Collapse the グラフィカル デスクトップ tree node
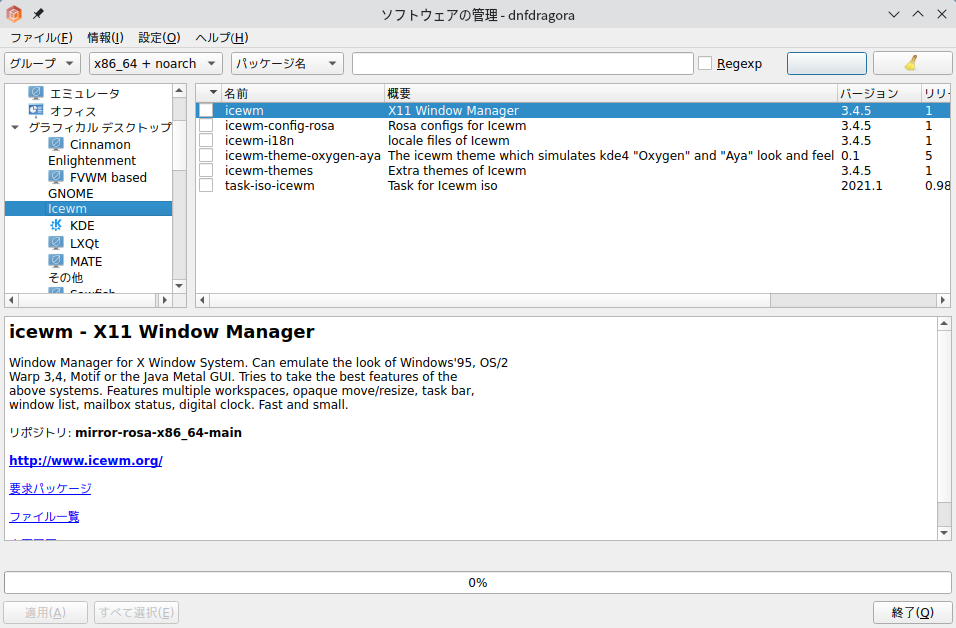 point(15,127)
